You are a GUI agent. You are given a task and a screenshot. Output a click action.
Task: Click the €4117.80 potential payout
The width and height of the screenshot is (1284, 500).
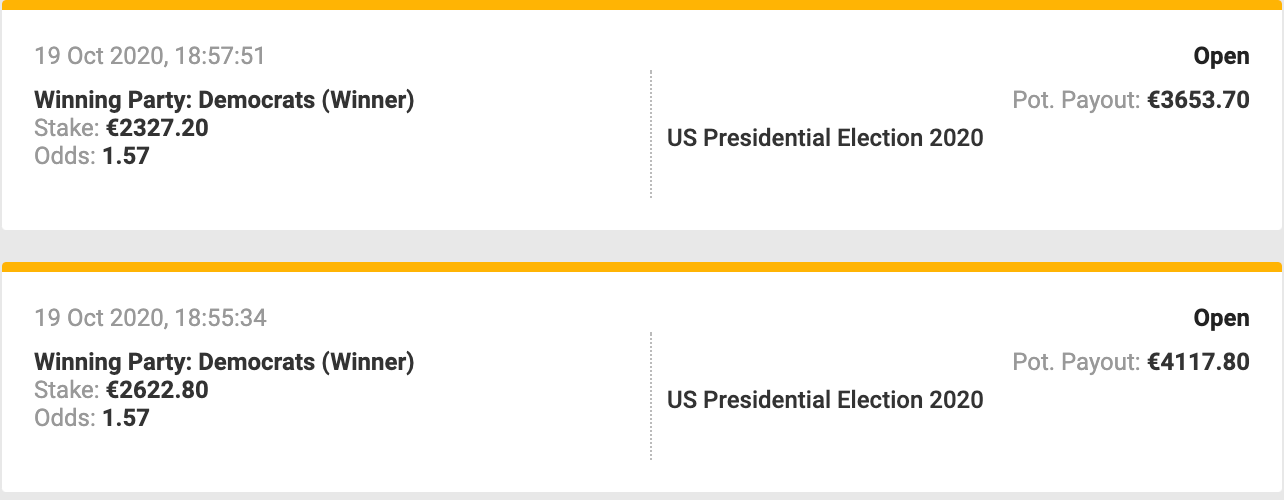tap(1198, 362)
